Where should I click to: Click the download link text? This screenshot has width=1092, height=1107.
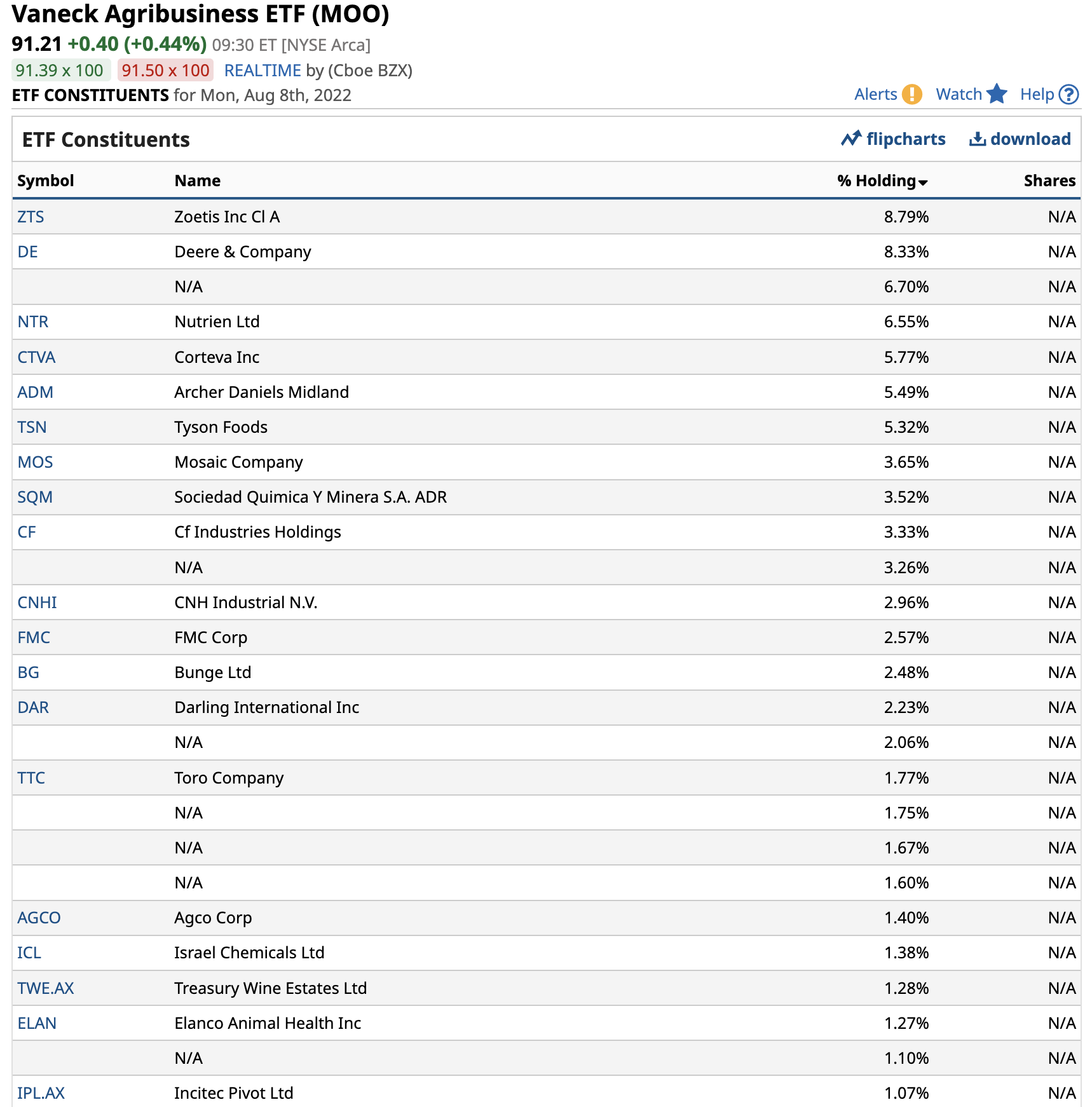[x=1030, y=139]
